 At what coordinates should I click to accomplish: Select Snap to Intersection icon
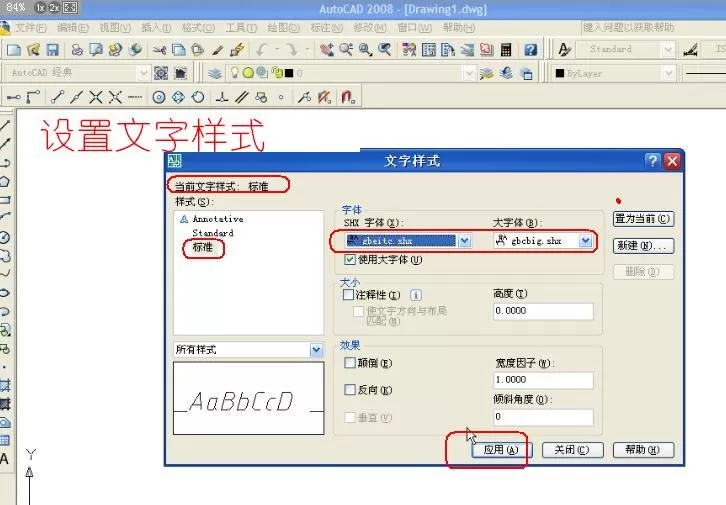tap(96, 97)
